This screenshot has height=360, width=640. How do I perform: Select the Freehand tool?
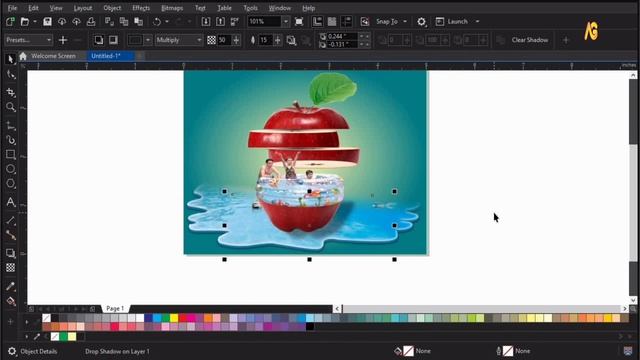(11, 126)
